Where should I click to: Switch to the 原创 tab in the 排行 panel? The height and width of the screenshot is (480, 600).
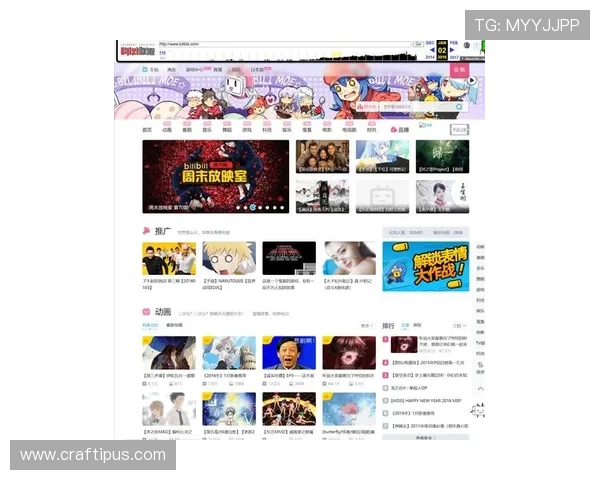pyautogui.click(x=417, y=325)
